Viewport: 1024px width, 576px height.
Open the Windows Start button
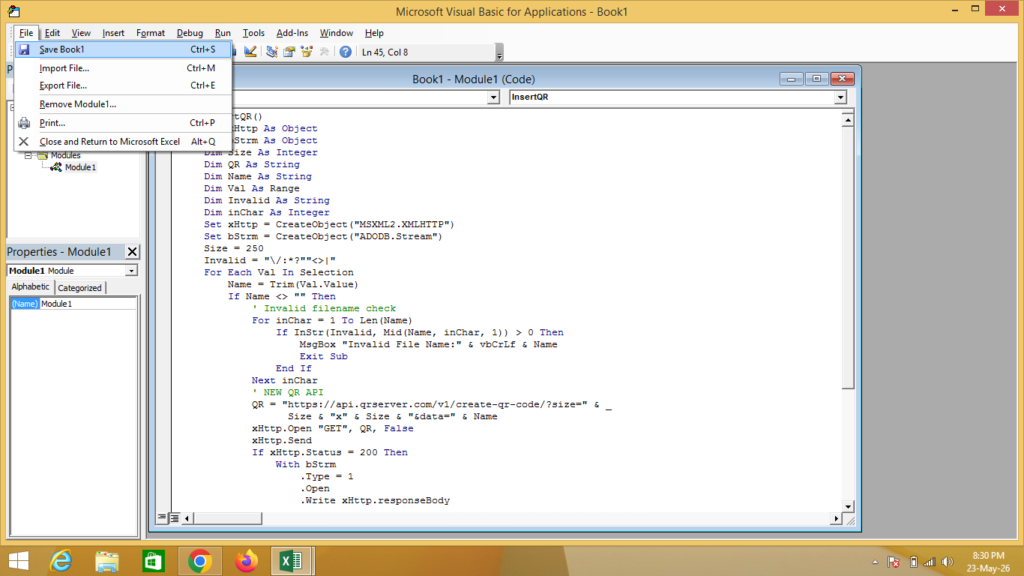coord(18,561)
